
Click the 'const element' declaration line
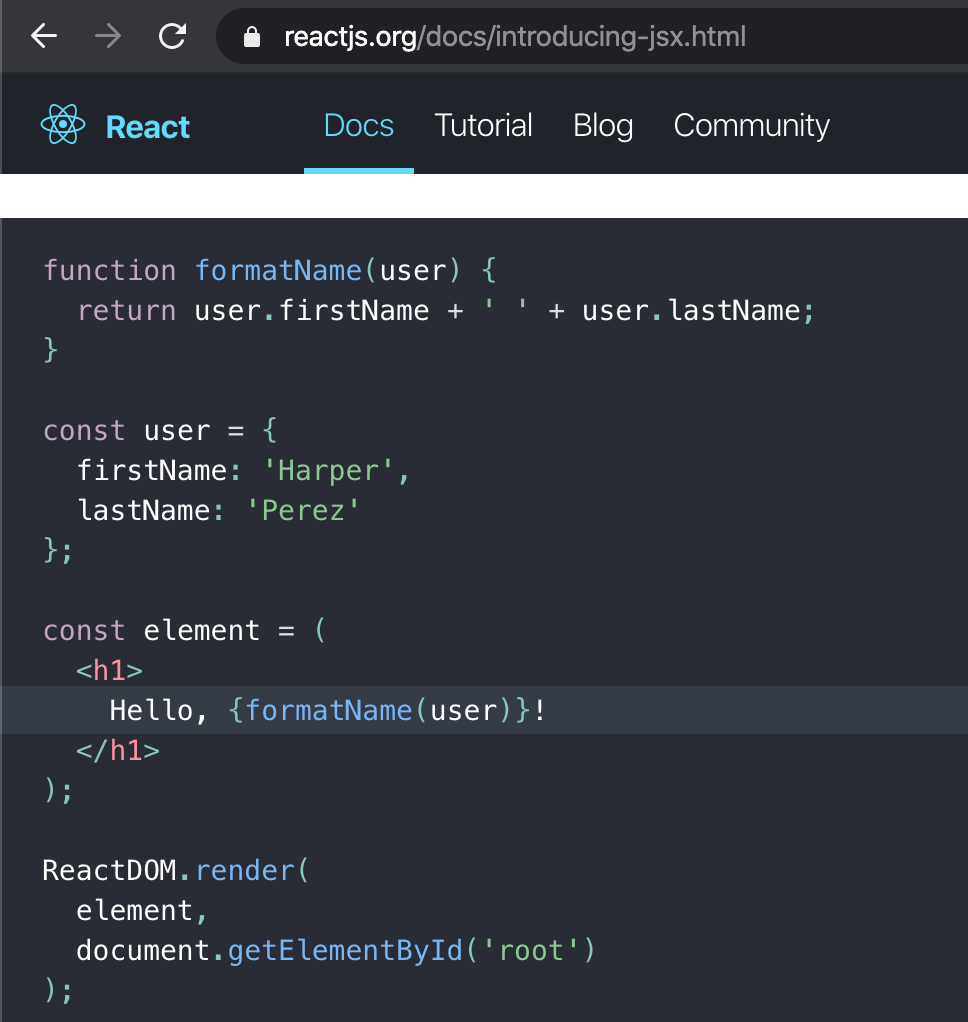click(184, 631)
